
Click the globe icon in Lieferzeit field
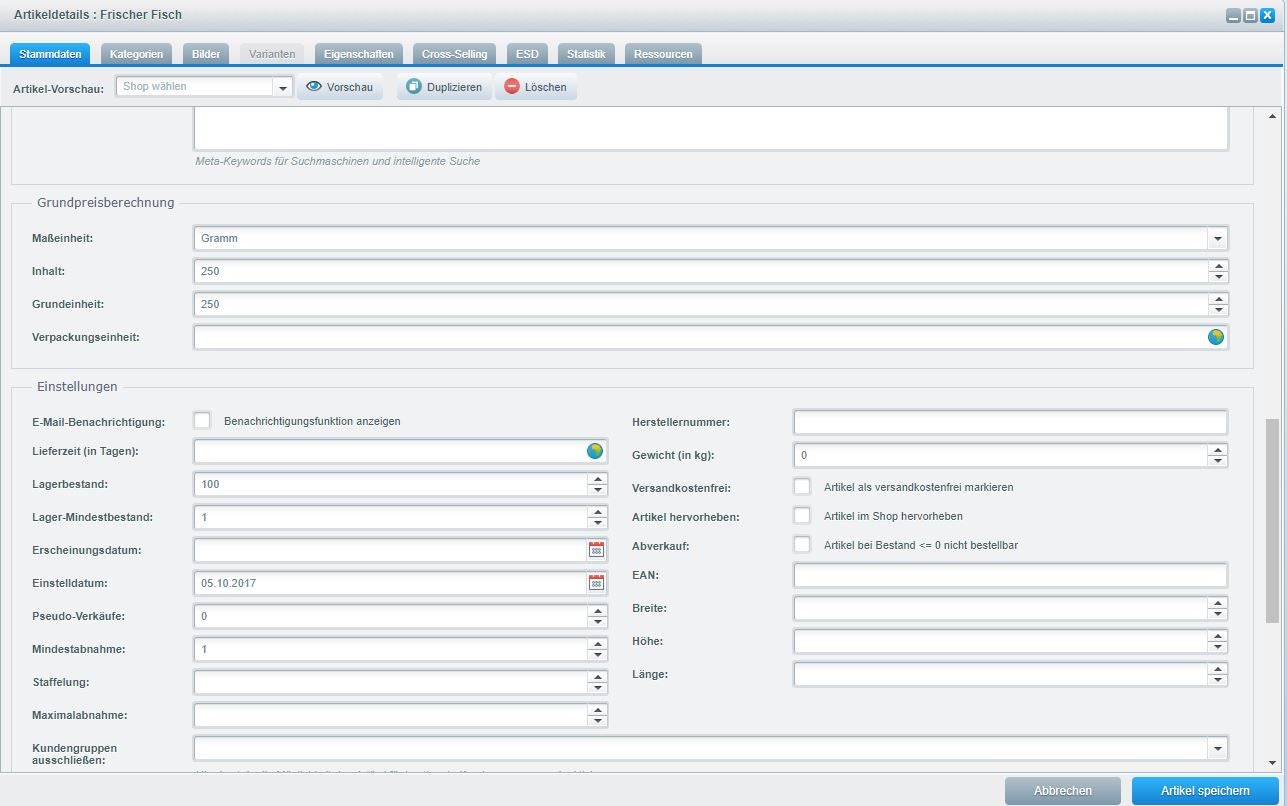tap(595, 451)
